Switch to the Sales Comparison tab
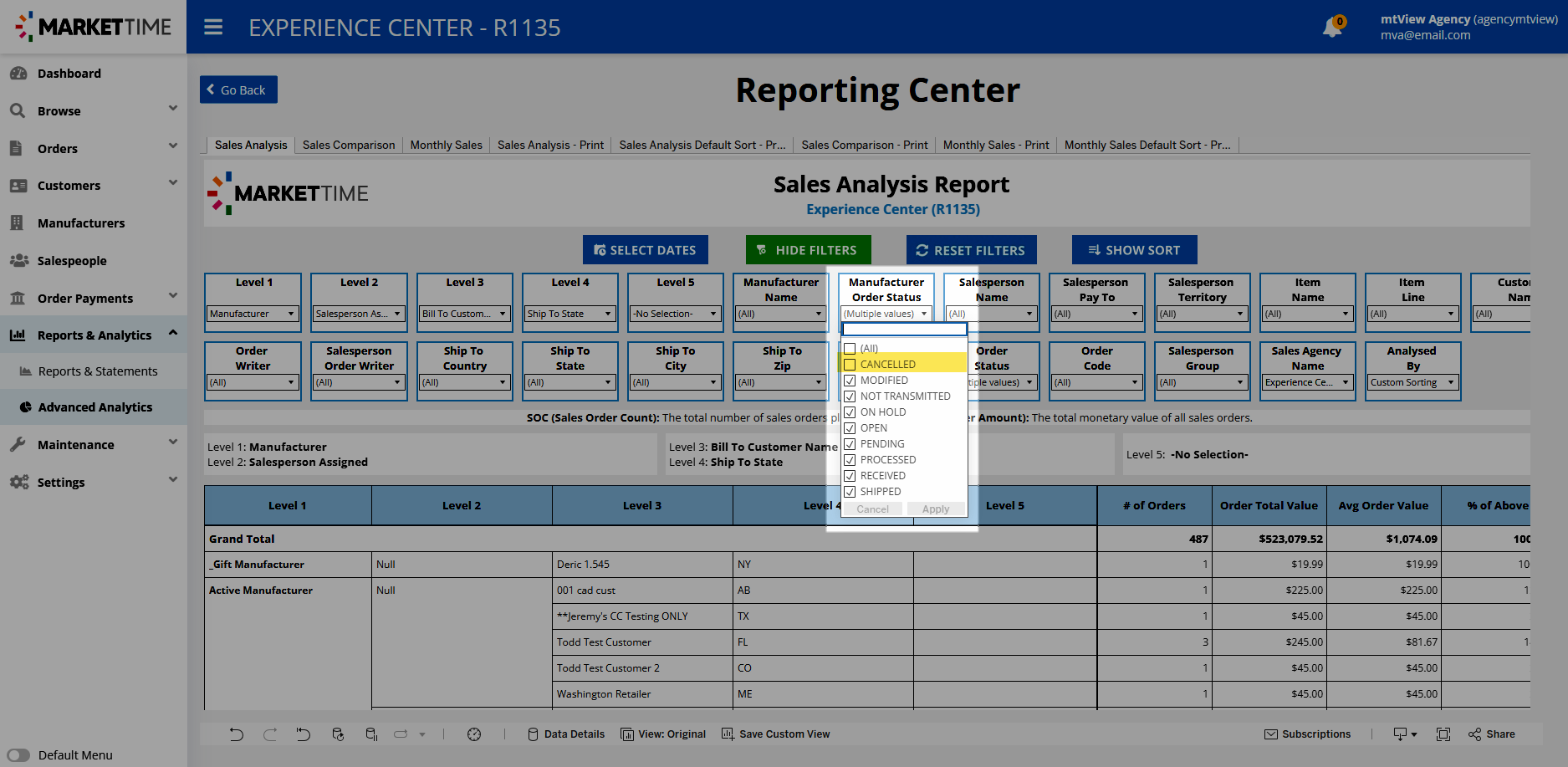1568x767 pixels. tap(349, 145)
